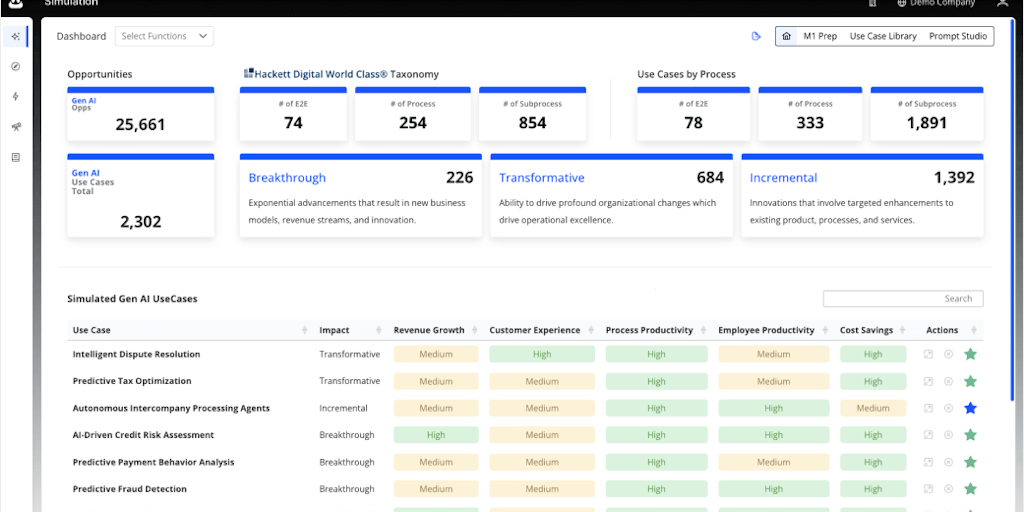Open the telescope sidebar icon
Screen dimensions: 1024x512
[x=16, y=127]
